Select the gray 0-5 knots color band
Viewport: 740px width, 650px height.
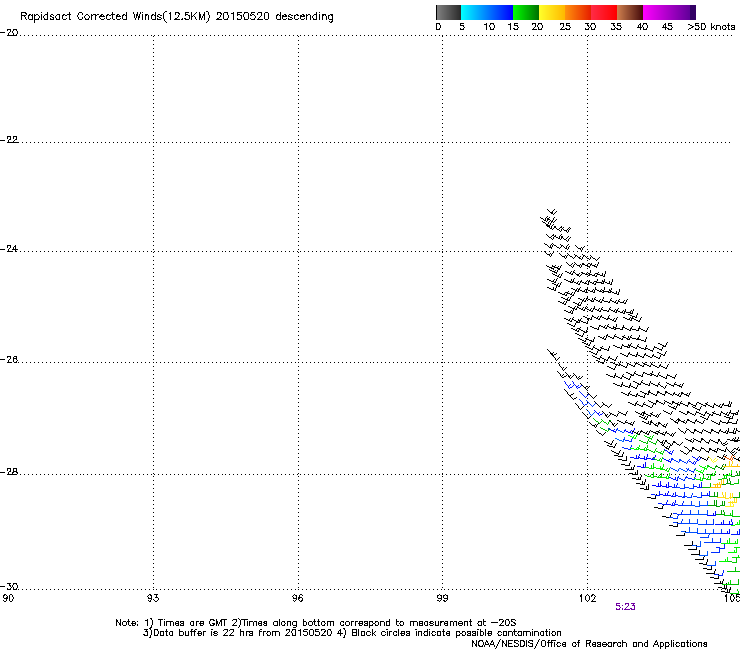pyautogui.click(x=448, y=12)
